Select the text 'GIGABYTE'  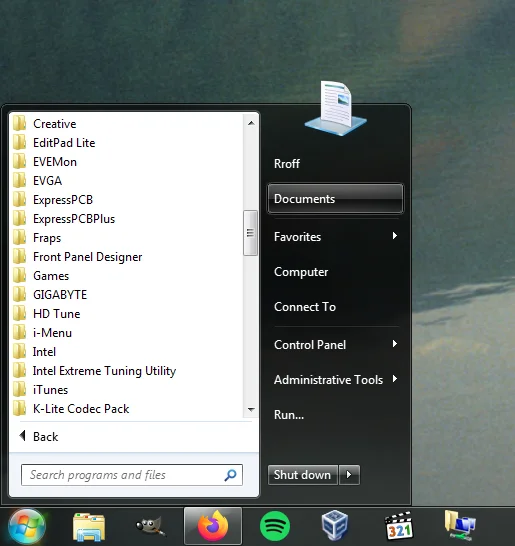[60, 295]
